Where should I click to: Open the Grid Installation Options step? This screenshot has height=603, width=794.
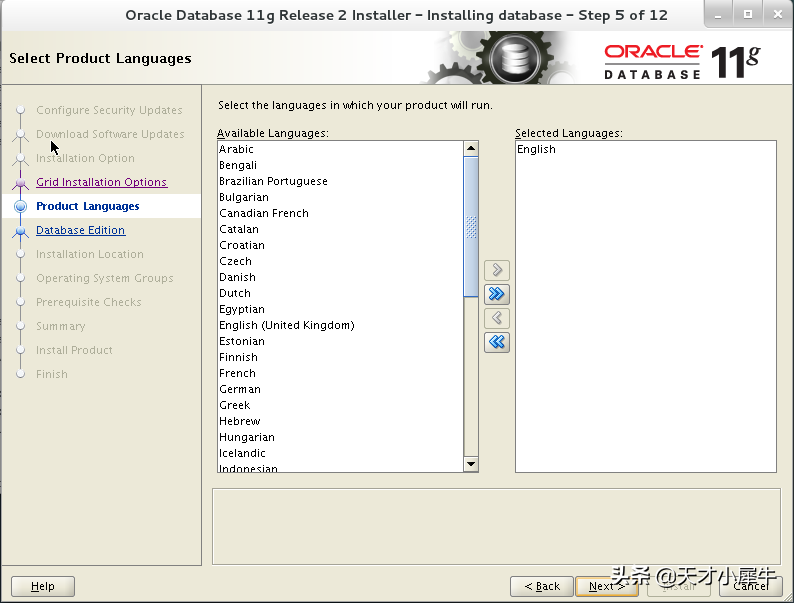point(101,182)
